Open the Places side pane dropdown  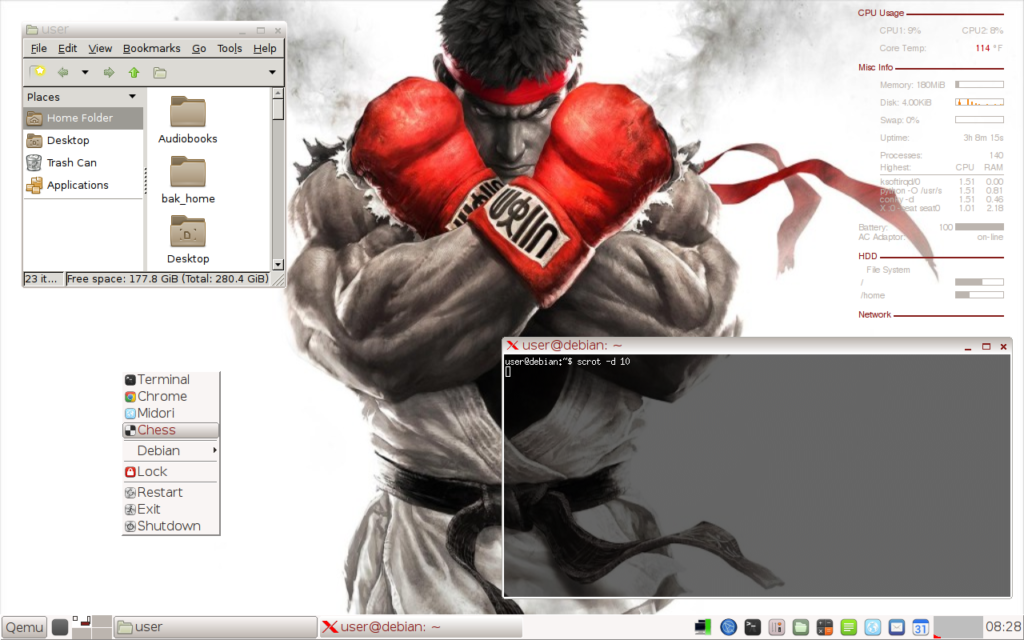[132, 97]
